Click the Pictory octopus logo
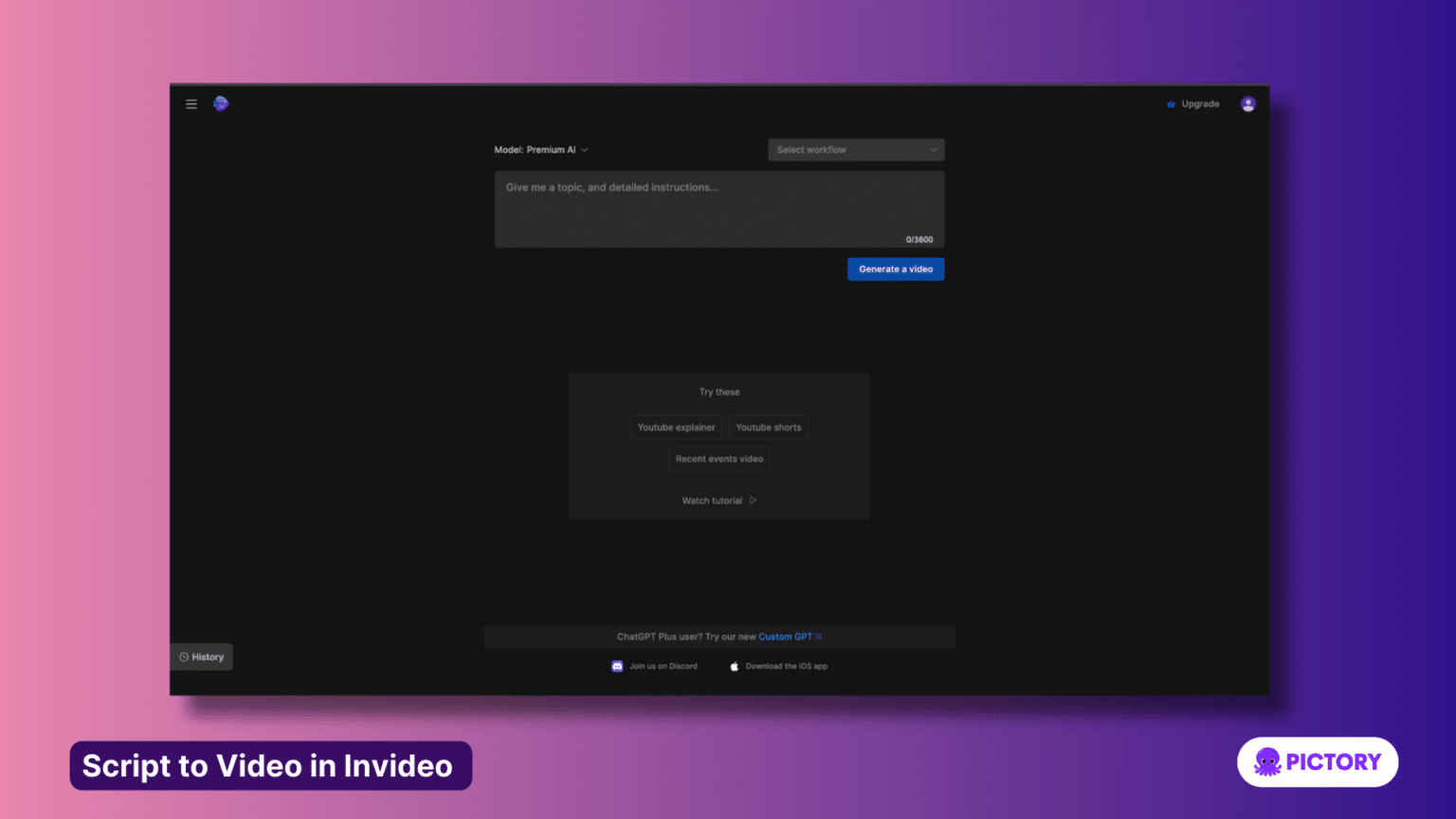The image size is (1456, 819). click(x=1266, y=761)
